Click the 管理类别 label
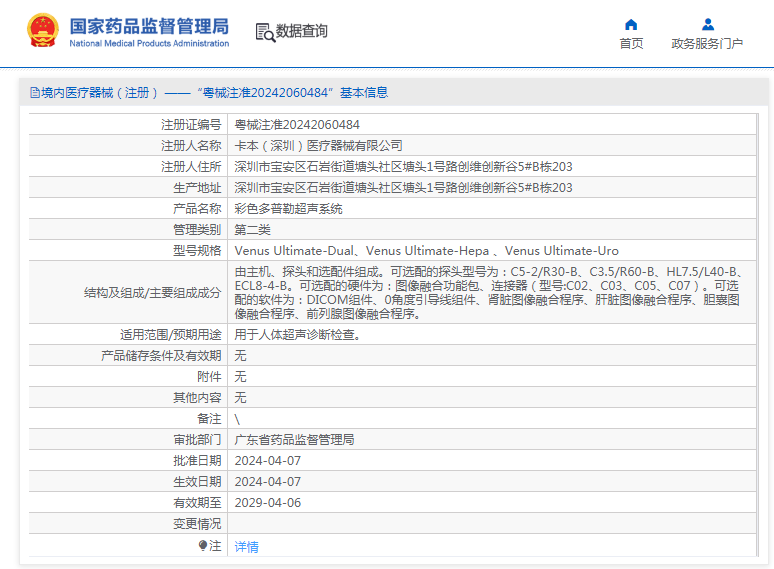The image size is (774, 569). (x=197, y=230)
